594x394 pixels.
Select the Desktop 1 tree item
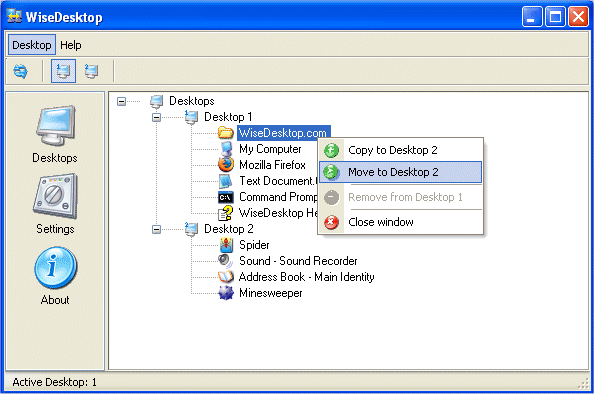[x=228, y=117]
